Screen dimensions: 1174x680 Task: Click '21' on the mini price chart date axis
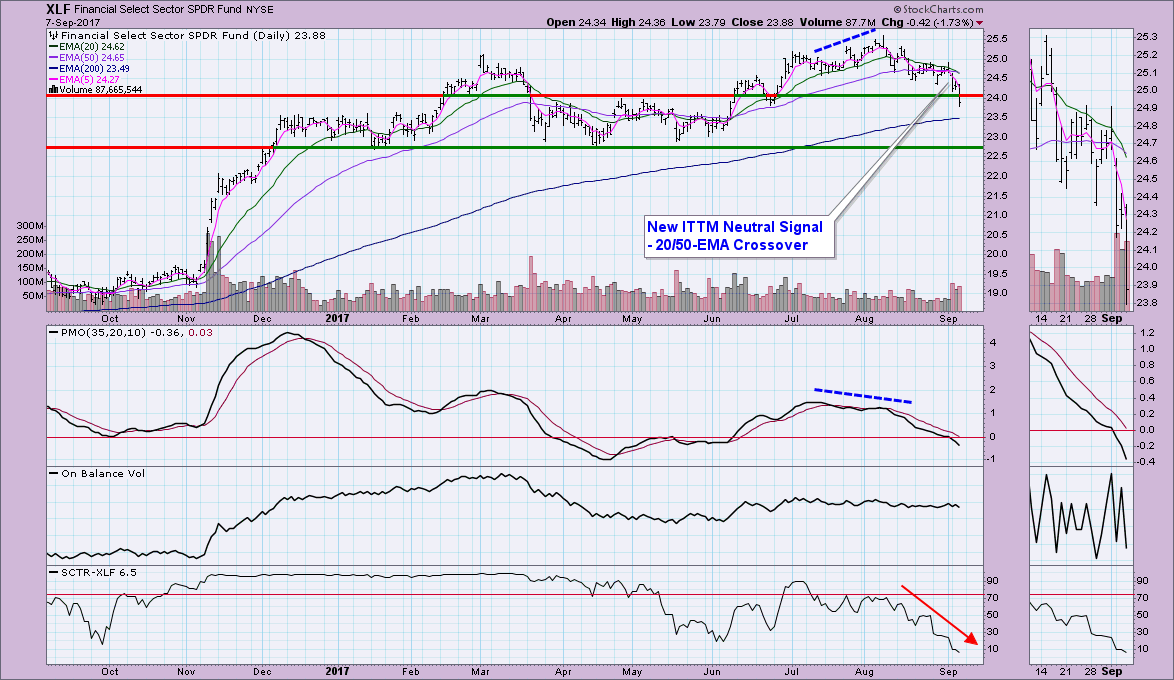[x=1065, y=318]
